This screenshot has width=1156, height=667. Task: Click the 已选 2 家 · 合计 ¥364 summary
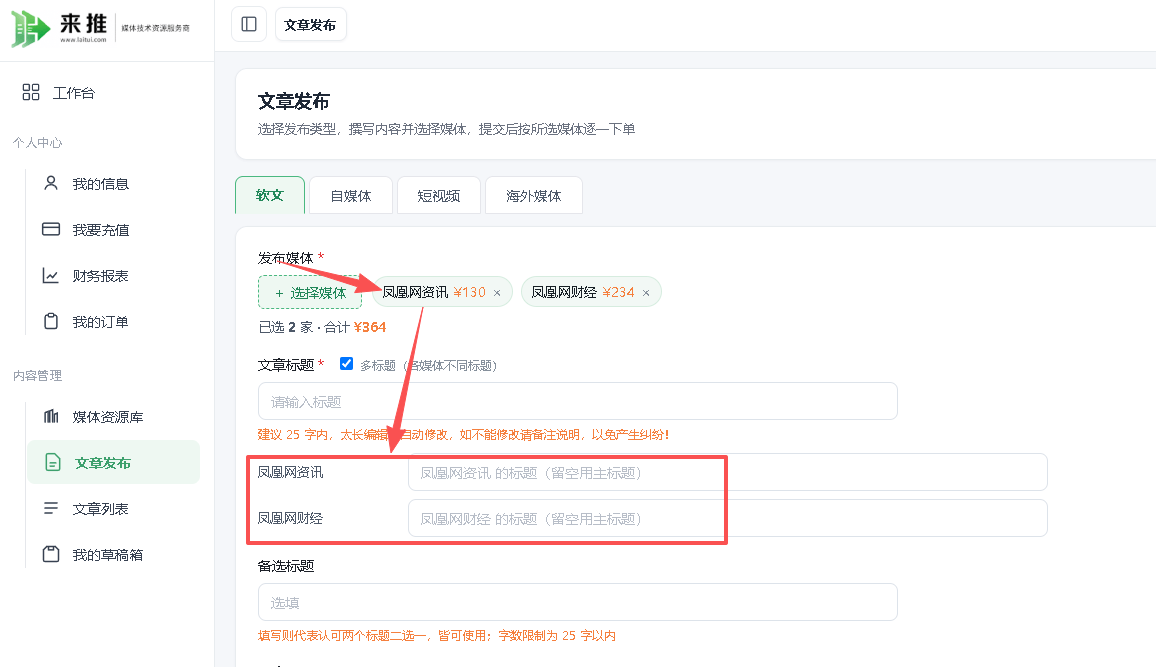pos(322,326)
